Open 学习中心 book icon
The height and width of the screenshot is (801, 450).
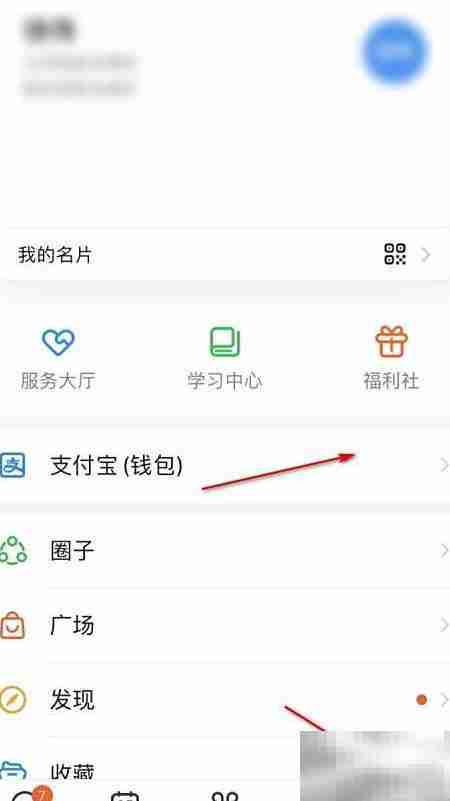pyautogui.click(x=225, y=342)
